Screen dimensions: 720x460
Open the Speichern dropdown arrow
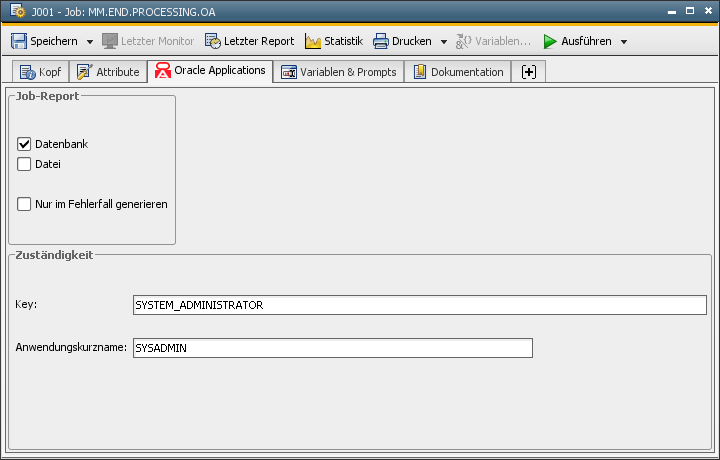click(x=90, y=42)
